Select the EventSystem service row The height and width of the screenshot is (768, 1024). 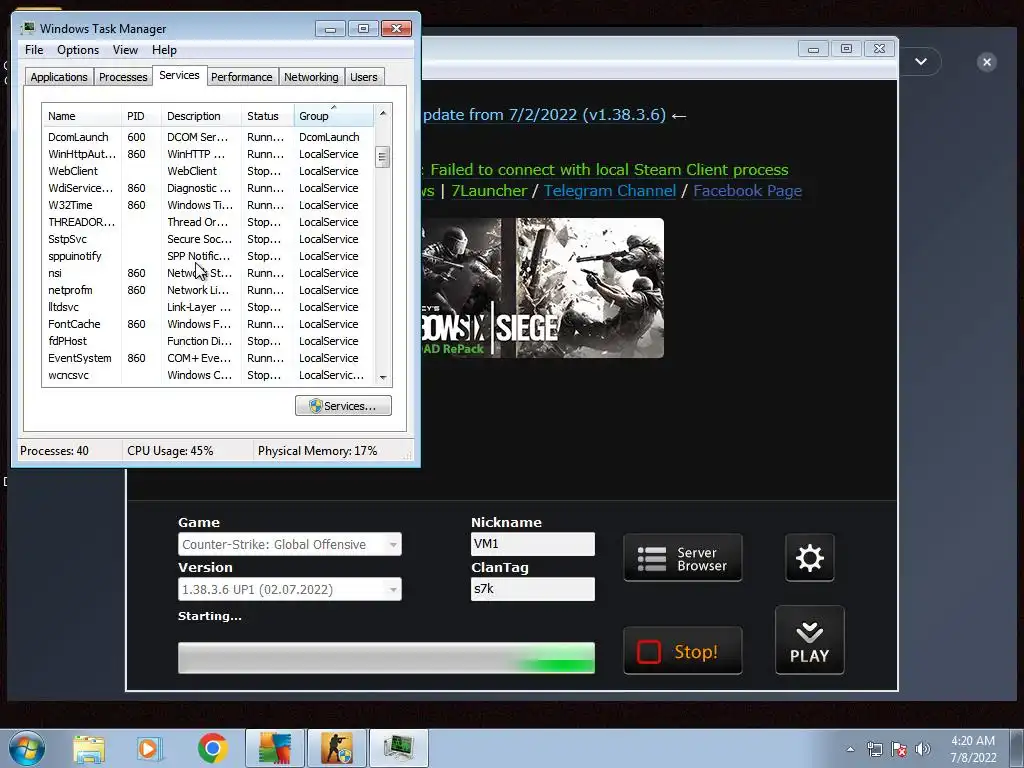pyautogui.click(x=208, y=358)
